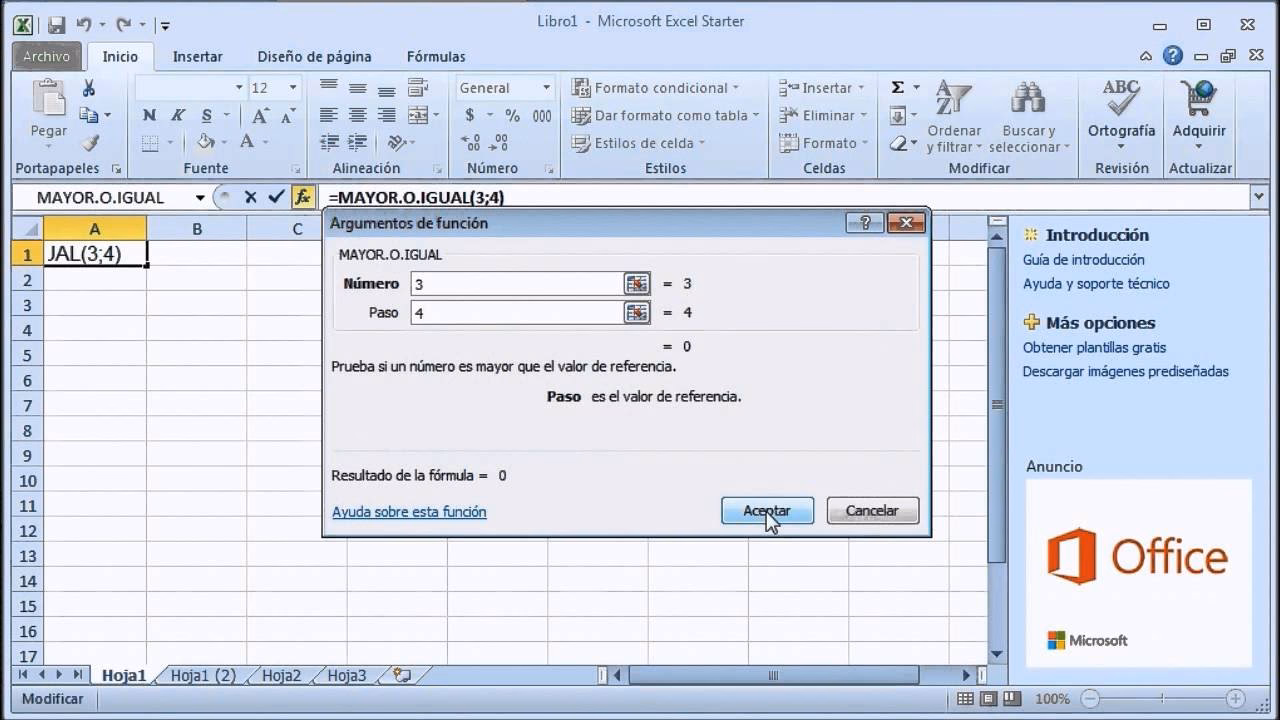Open the Ayuda sobre esta función link
Image resolution: width=1280 pixels, height=720 pixels.
click(x=409, y=512)
